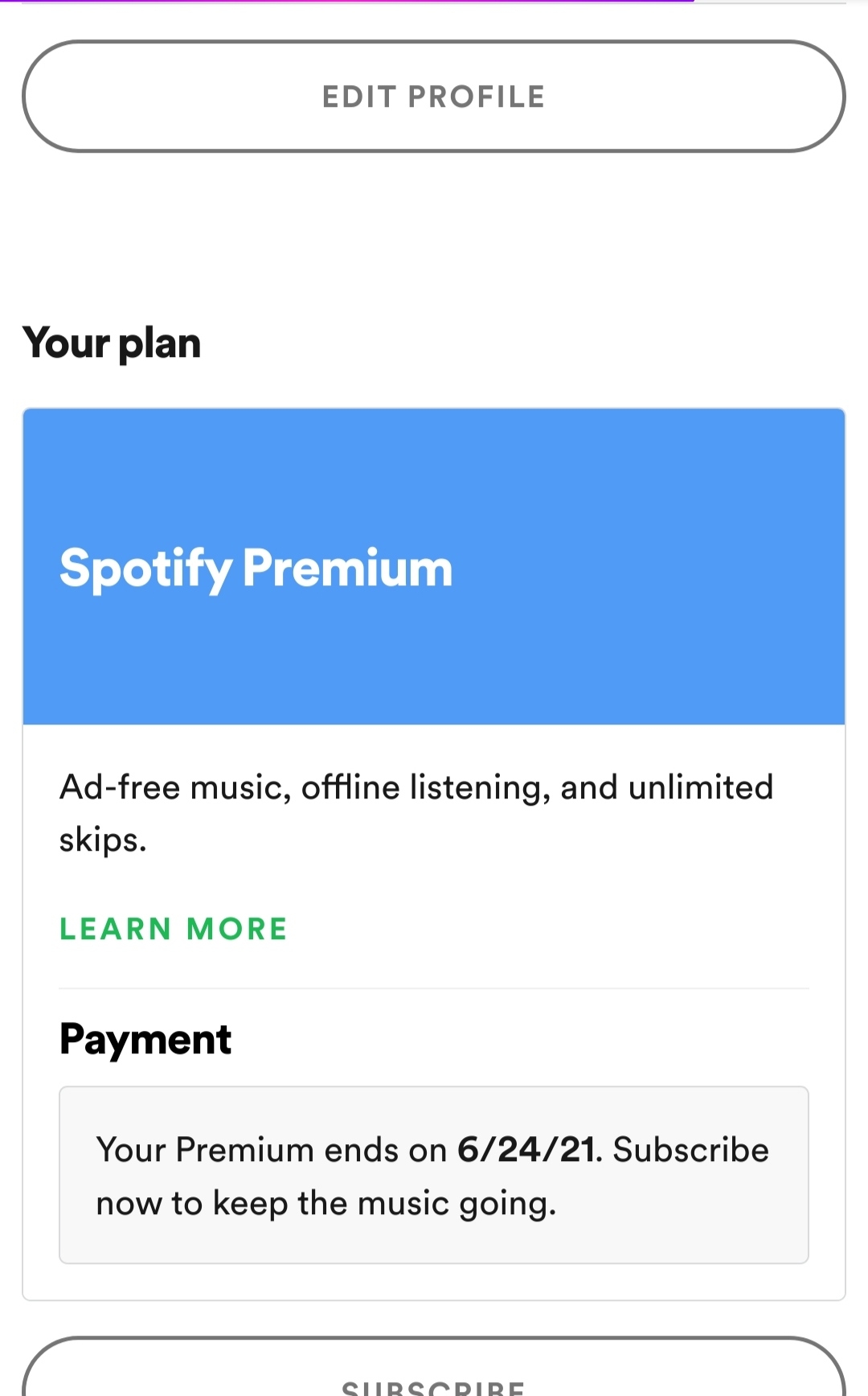This screenshot has height=1396, width=868.
Task: Click the 'Your plan' heading
Action: pyautogui.click(x=112, y=344)
